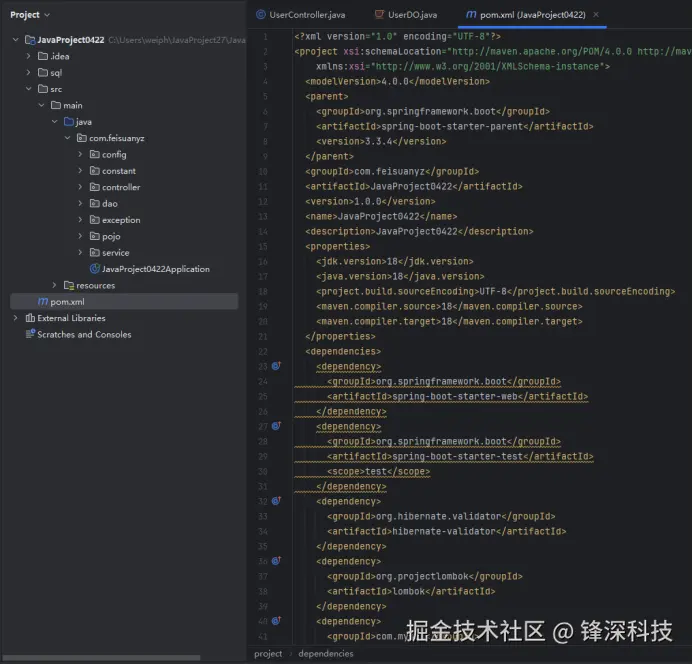Screen dimensions: 693x664
Task: Click the Maven icon on pom.xml tab
Action: pos(471,15)
